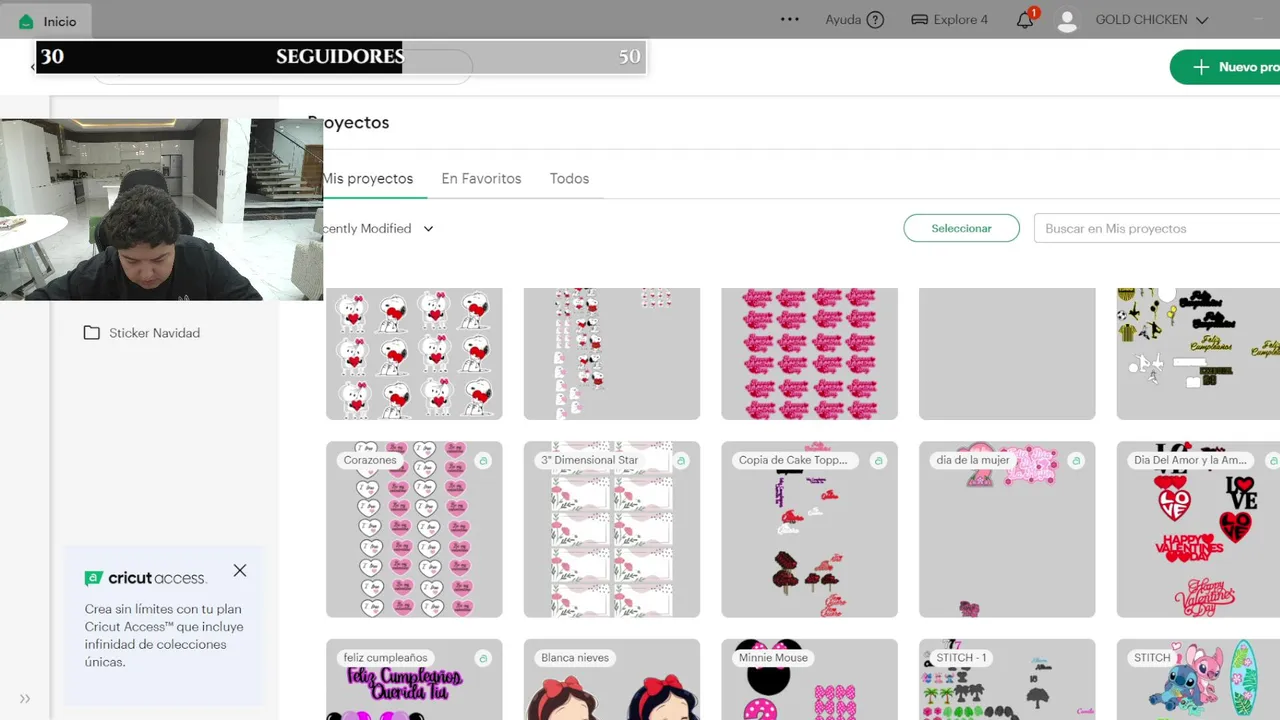Image resolution: width=1280 pixels, height=720 pixels.
Task: Open the Snoopy hearts project thumbnail
Action: coord(414,354)
